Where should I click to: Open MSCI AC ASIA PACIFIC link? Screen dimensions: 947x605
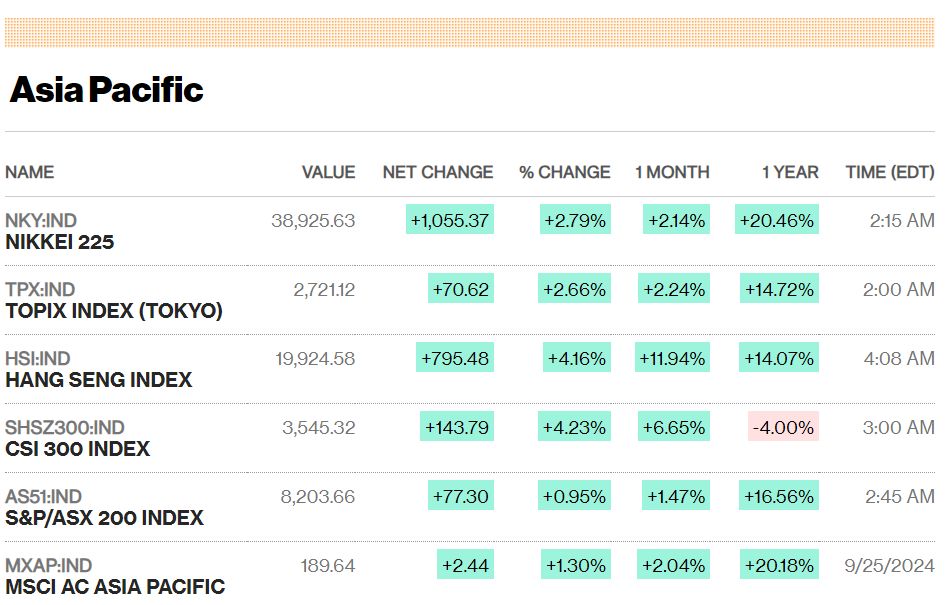[x=115, y=586]
